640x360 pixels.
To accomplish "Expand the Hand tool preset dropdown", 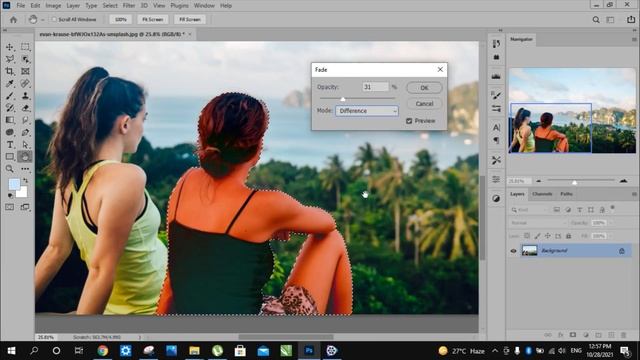I will 42,20.
